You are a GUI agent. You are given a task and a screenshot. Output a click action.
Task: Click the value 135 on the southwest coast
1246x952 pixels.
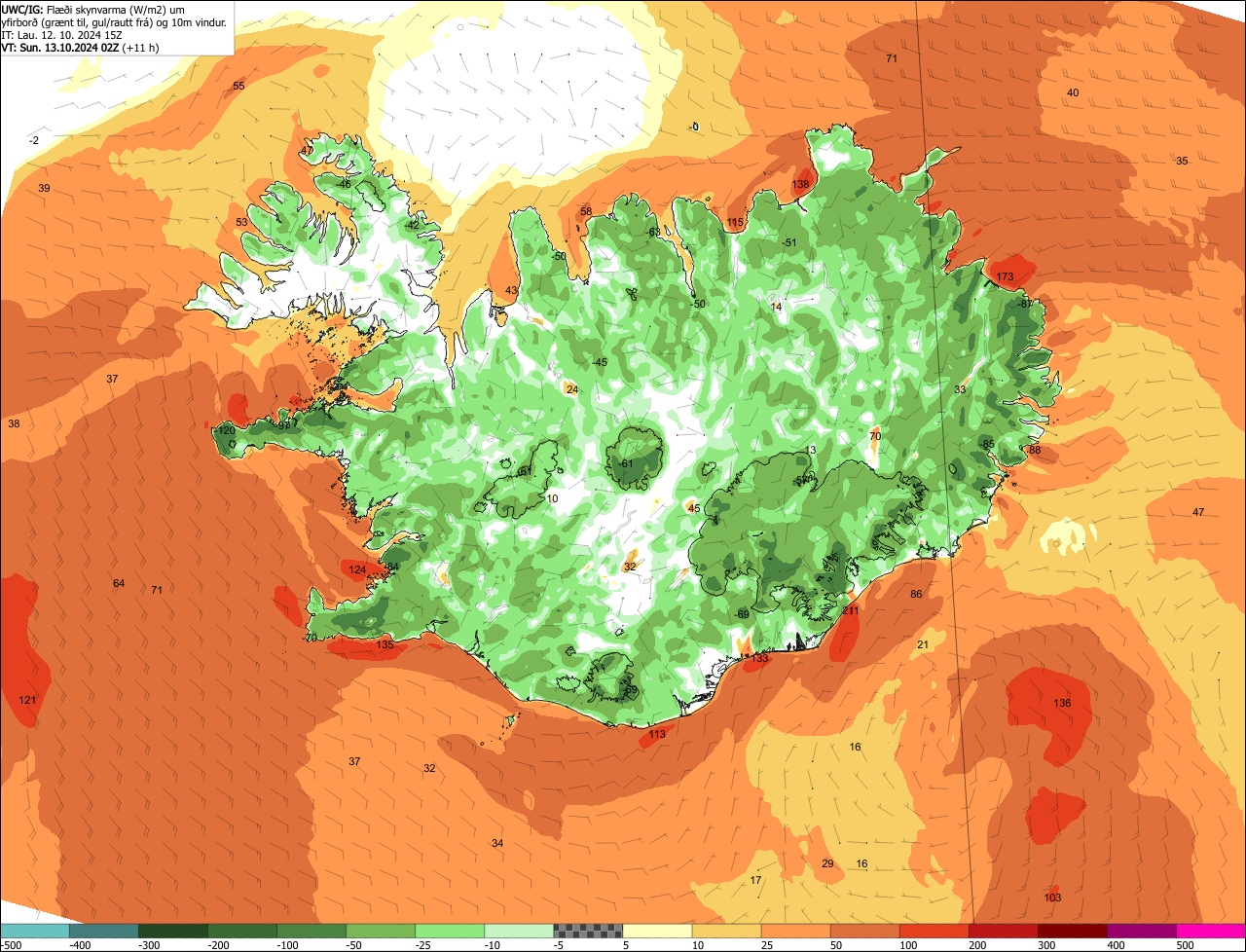(x=385, y=644)
